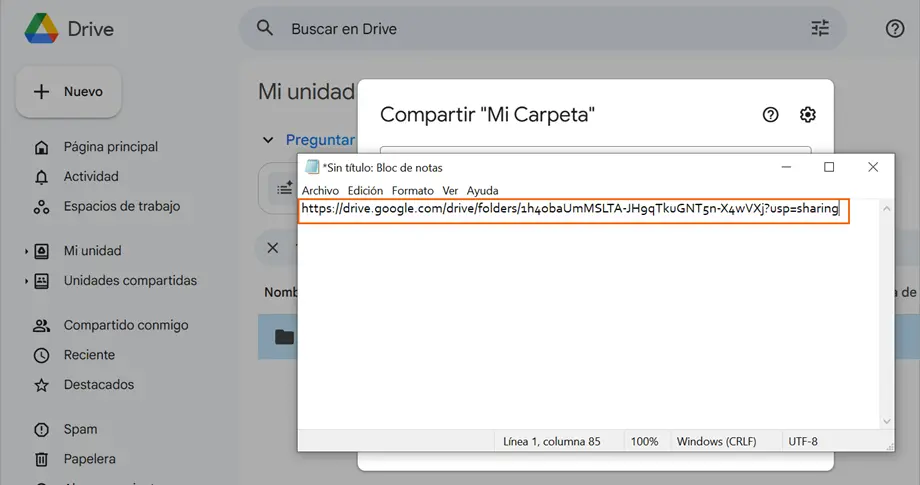
Task: Click the Compartir "Mi Carpeta" dialog title
Action: (487, 114)
